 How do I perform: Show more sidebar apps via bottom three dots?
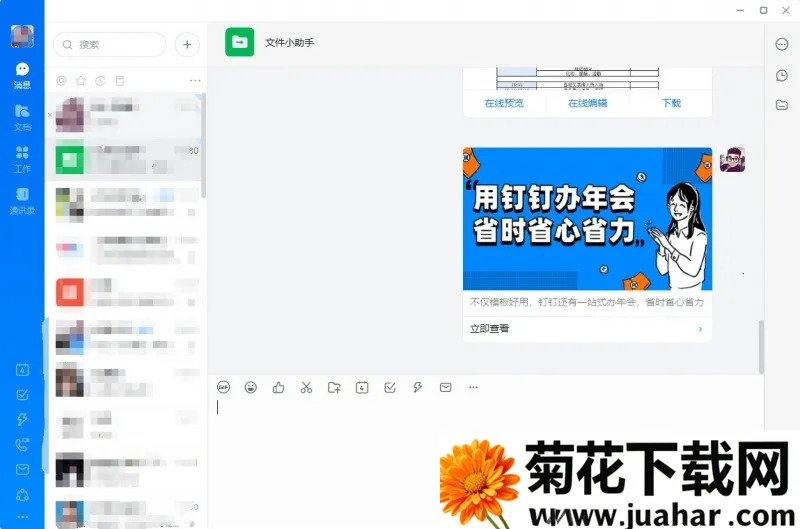click(22, 517)
